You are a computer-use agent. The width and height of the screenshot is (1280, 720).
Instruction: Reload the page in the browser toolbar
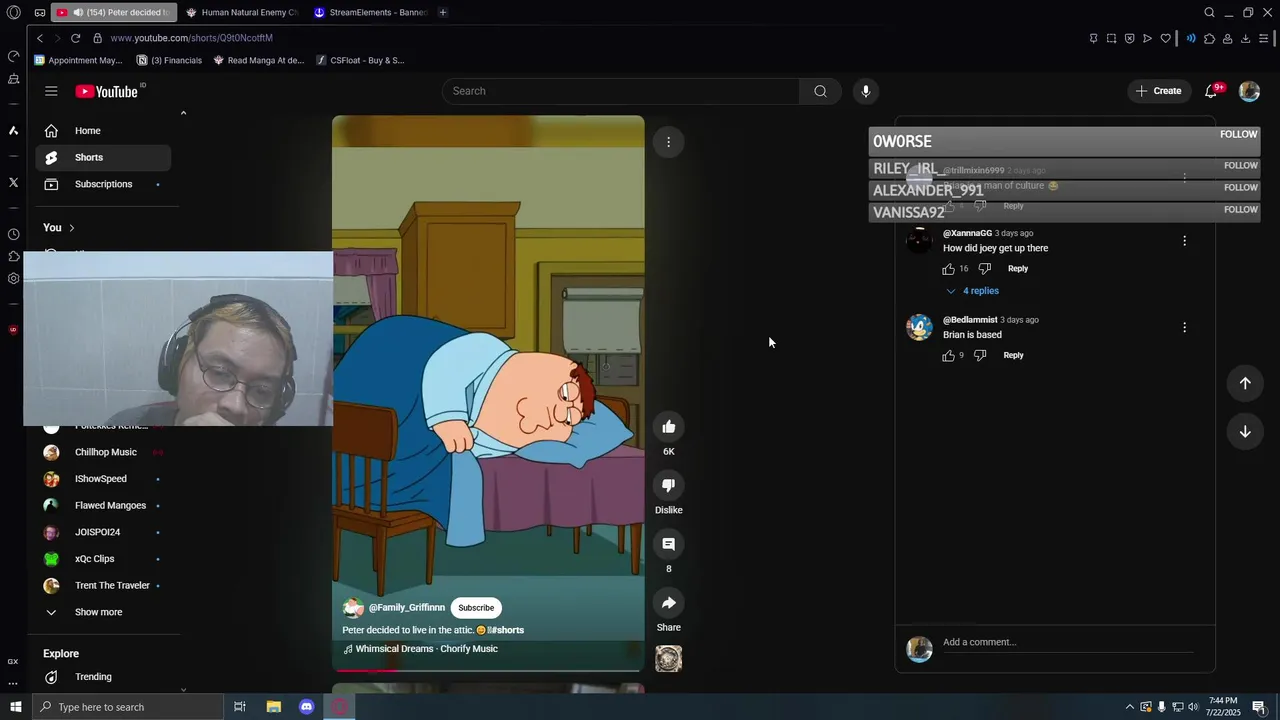point(75,38)
